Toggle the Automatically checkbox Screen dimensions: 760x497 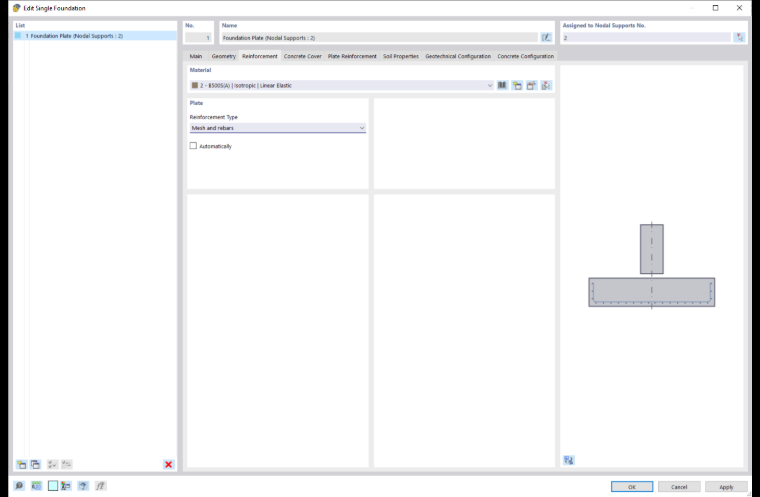click(x=193, y=145)
